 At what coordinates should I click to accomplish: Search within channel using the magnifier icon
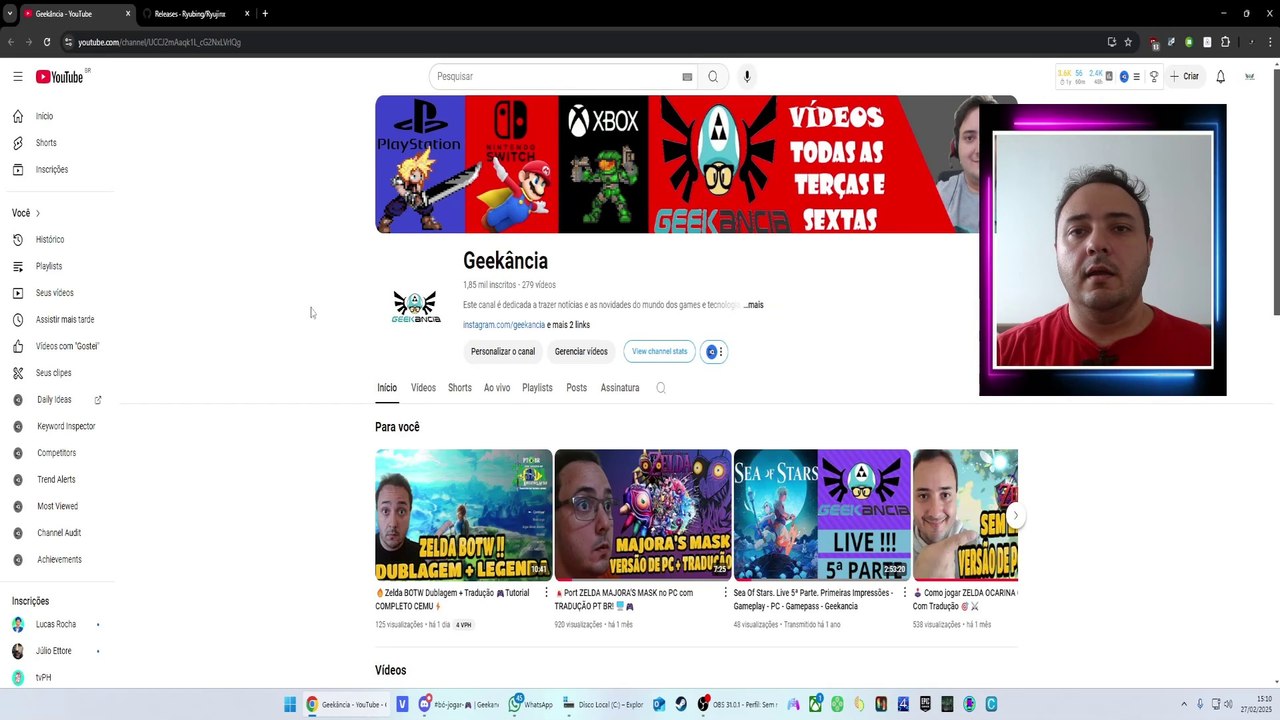pyautogui.click(x=660, y=388)
